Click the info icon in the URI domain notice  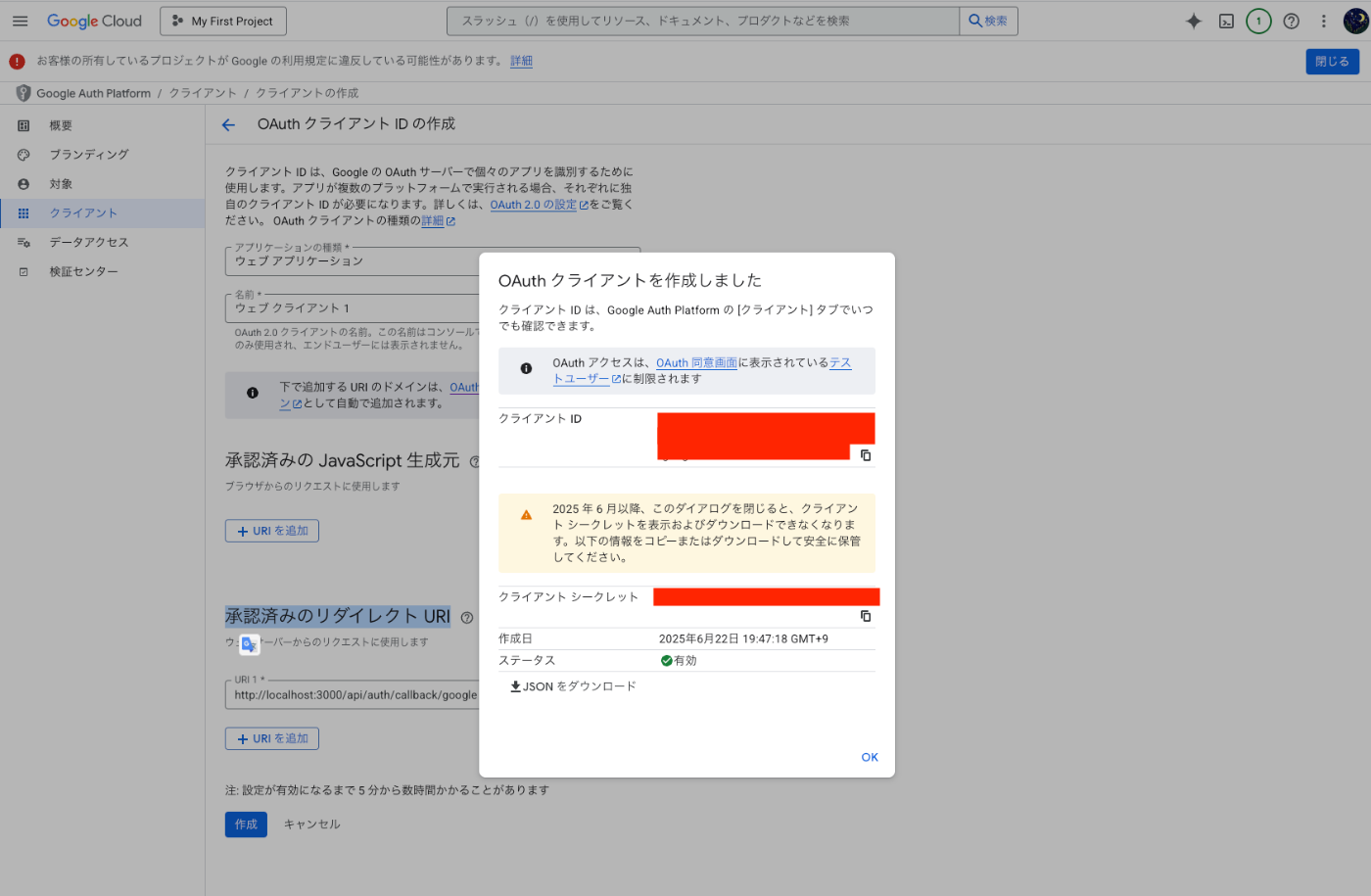pos(253,393)
